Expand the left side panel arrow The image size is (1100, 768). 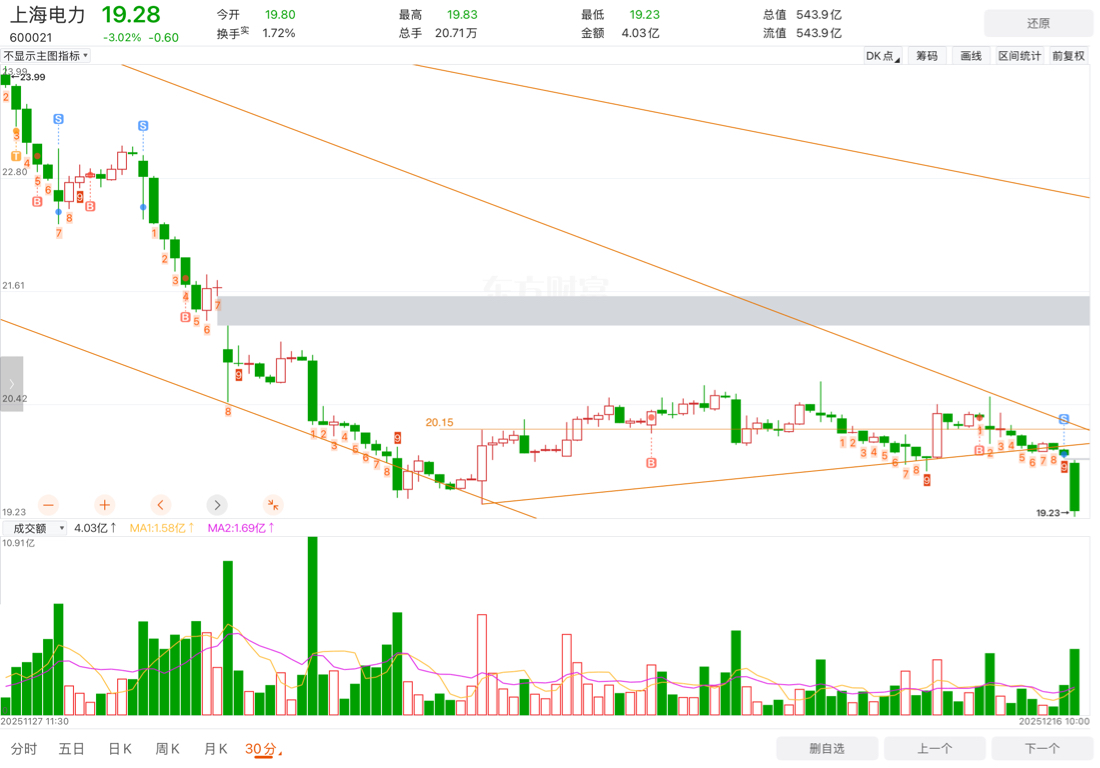[11, 384]
